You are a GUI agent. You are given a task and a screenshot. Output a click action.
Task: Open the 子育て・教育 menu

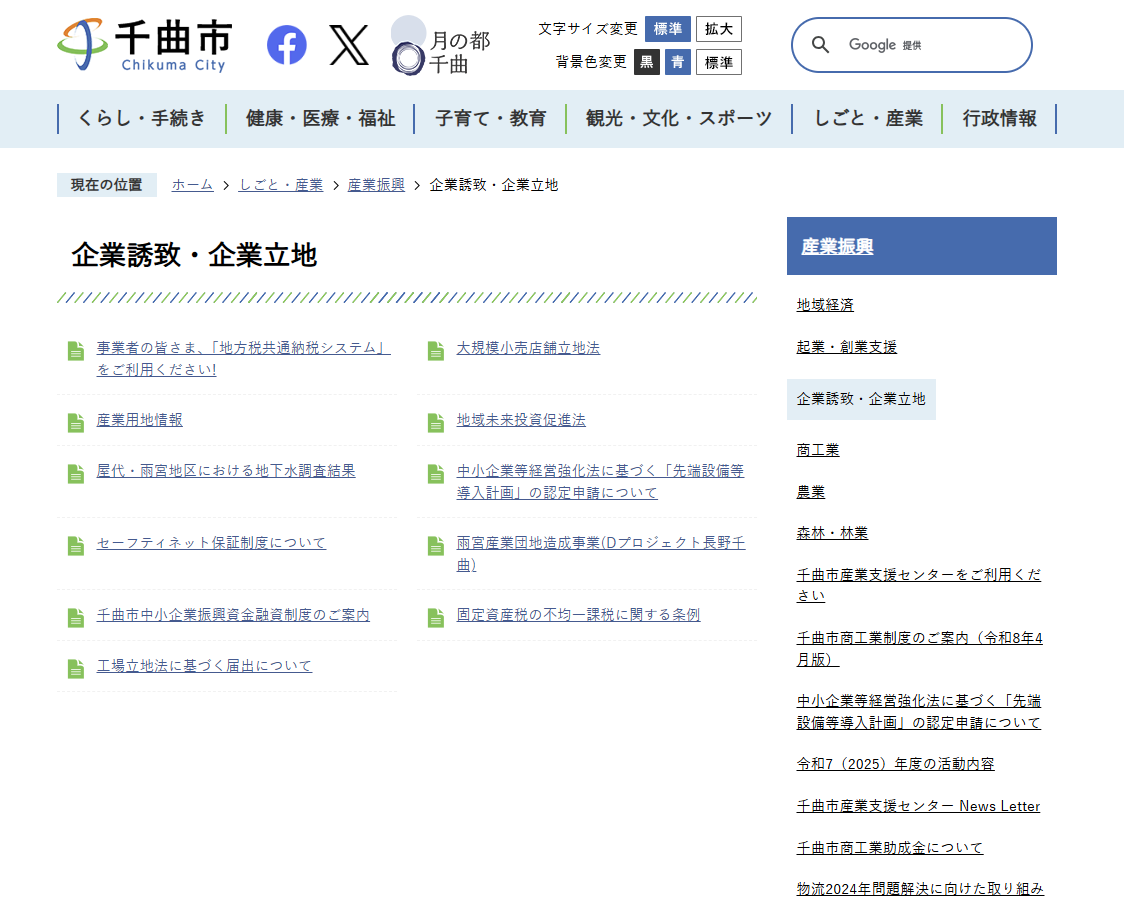click(490, 118)
